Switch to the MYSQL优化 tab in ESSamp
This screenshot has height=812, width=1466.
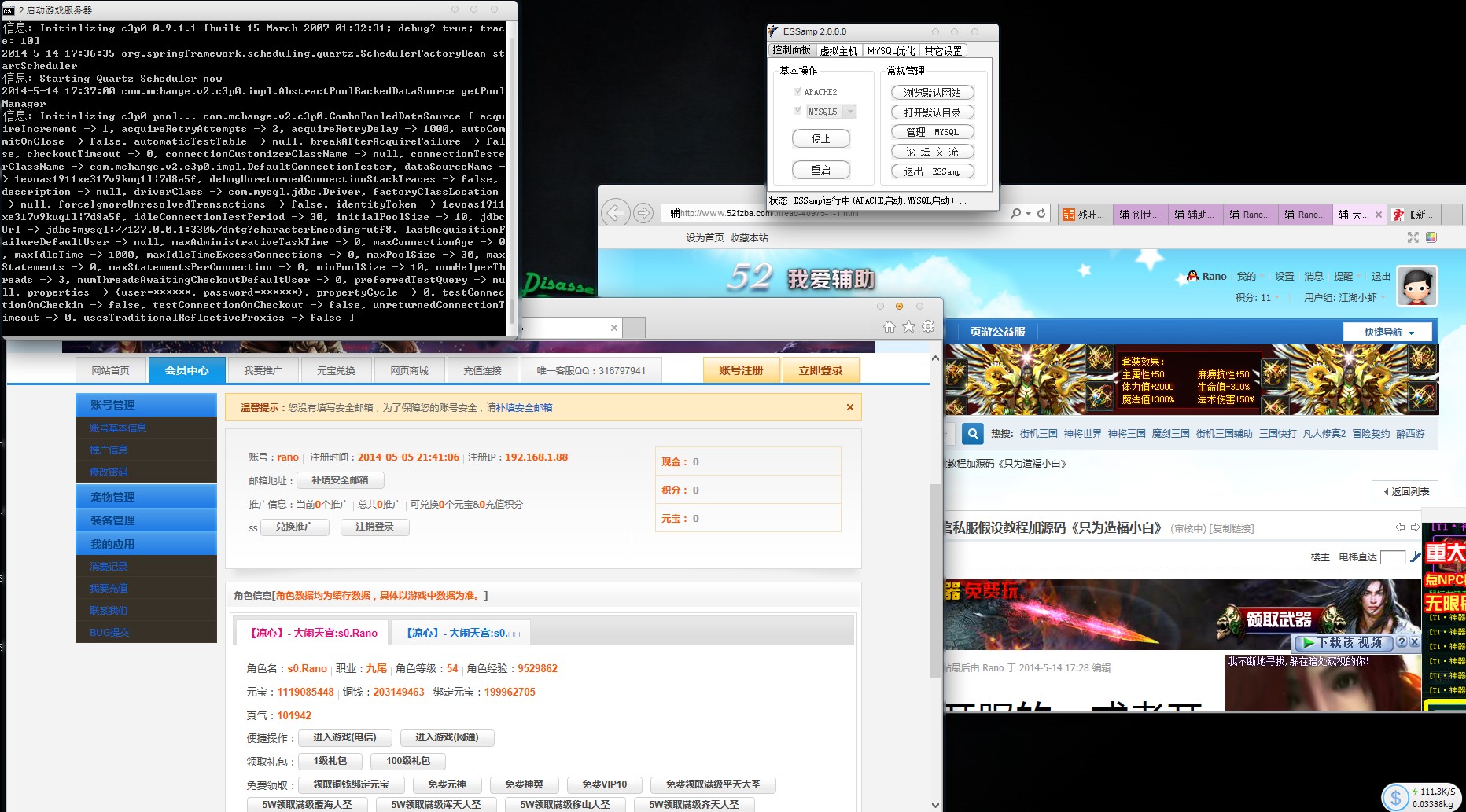tap(891, 50)
